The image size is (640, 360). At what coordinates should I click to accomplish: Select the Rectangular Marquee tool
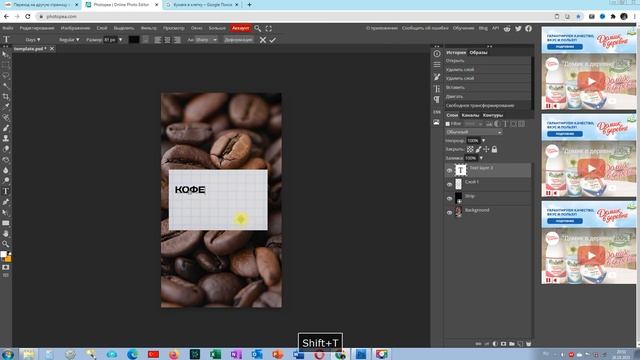(x=6, y=65)
